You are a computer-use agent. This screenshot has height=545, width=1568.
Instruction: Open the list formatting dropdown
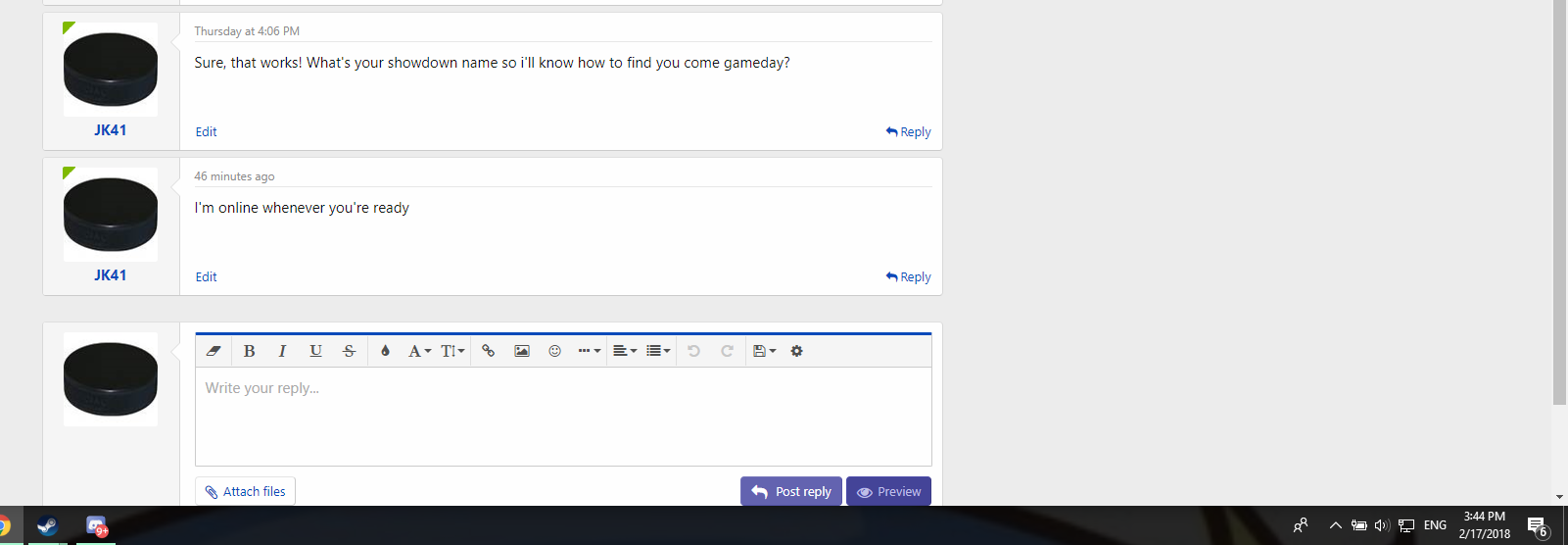pos(658,351)
